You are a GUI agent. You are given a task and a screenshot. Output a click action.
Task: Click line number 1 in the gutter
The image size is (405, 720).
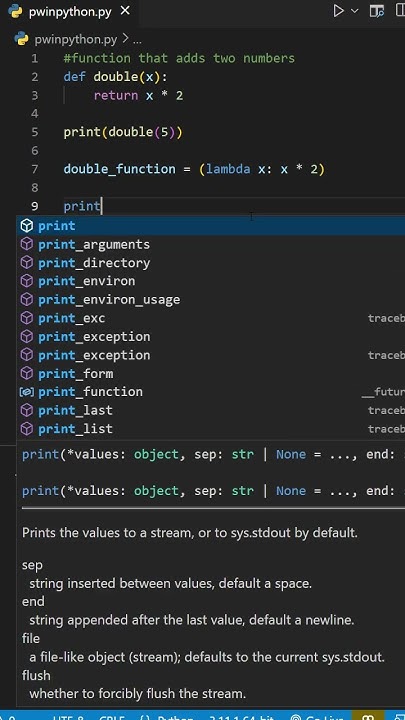[35, 58]
